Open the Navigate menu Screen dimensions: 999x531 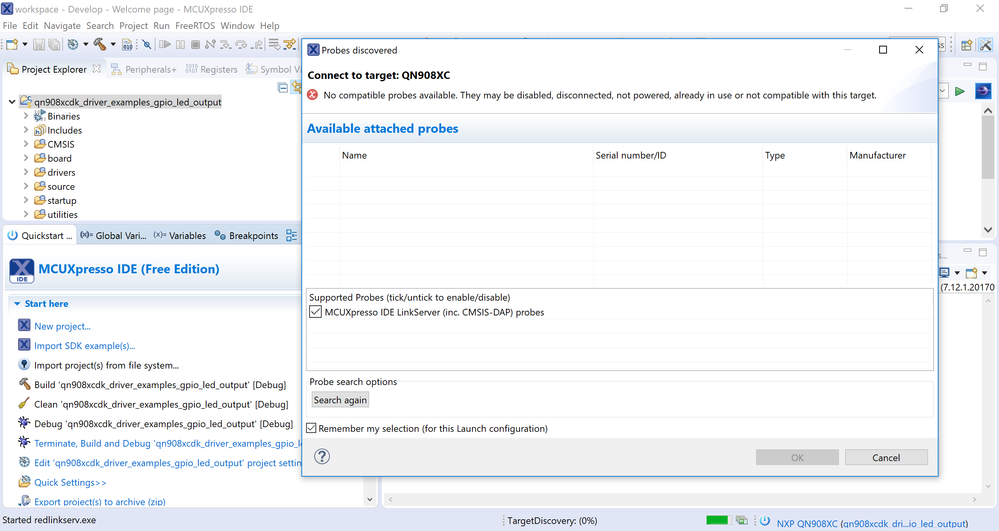pos(62,25)
